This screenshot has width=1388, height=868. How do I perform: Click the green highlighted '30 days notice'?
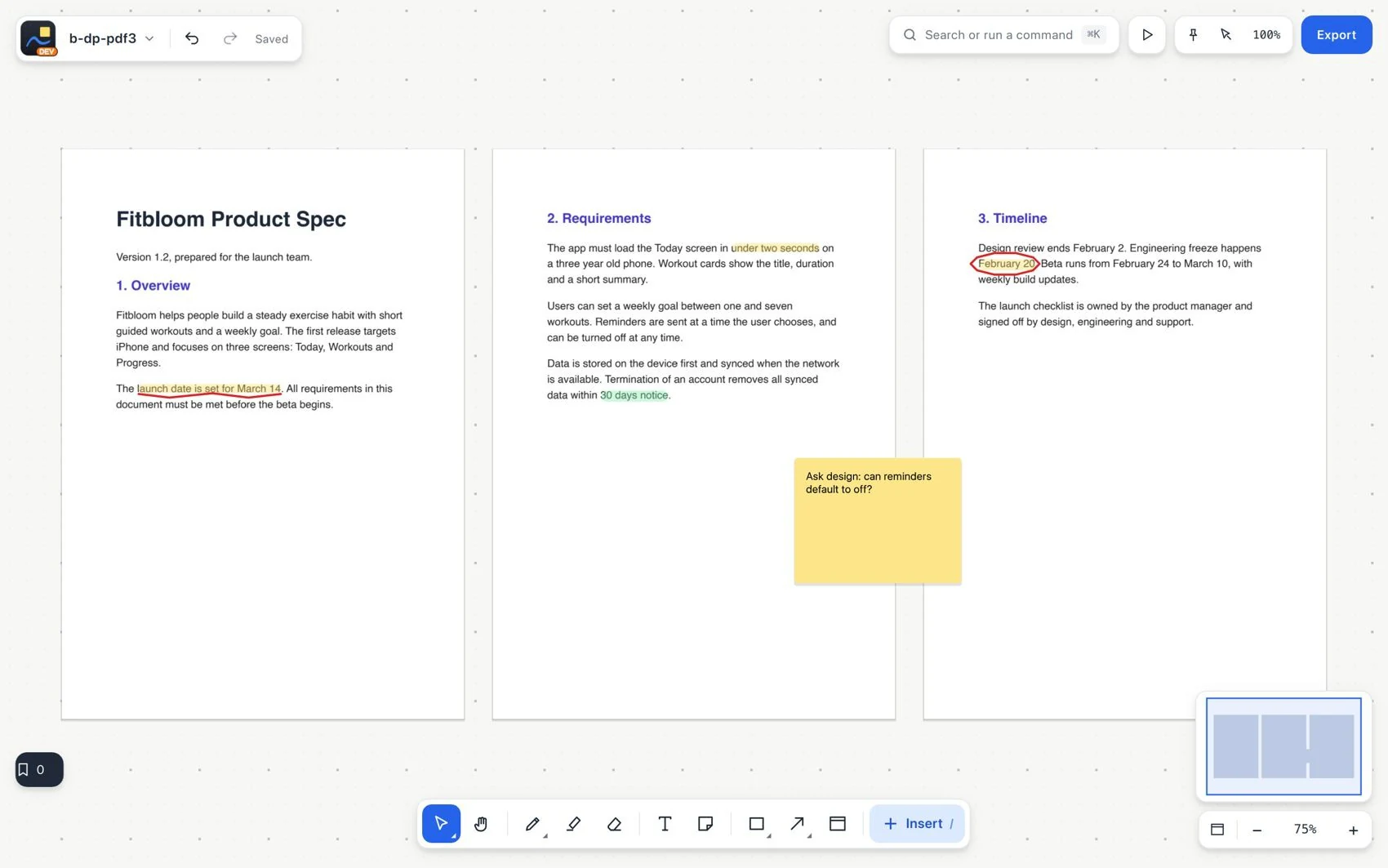coord(634,395)
